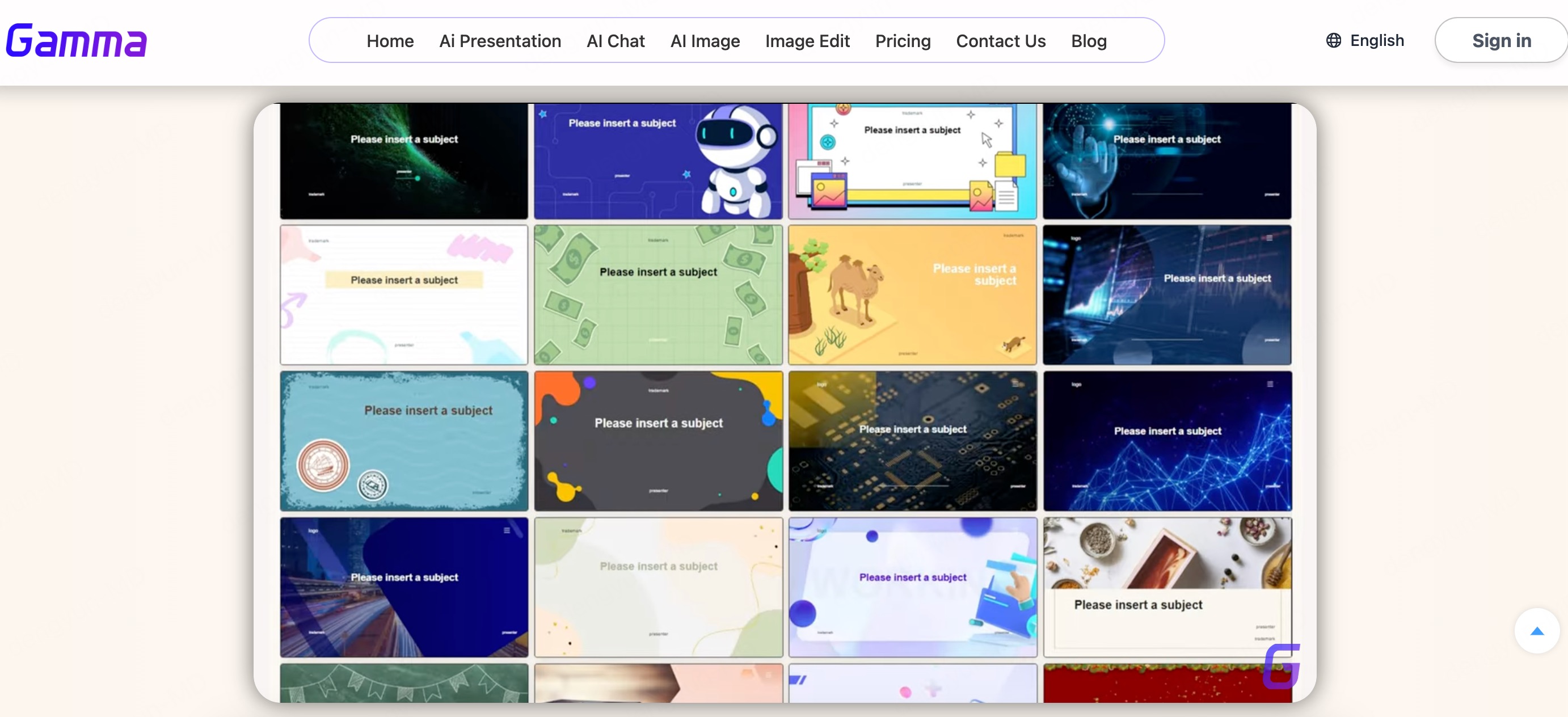Open the Contact Us link
Image resolution: width=1568 pixels, height=717 pixels.
(x=1000, y=41)
